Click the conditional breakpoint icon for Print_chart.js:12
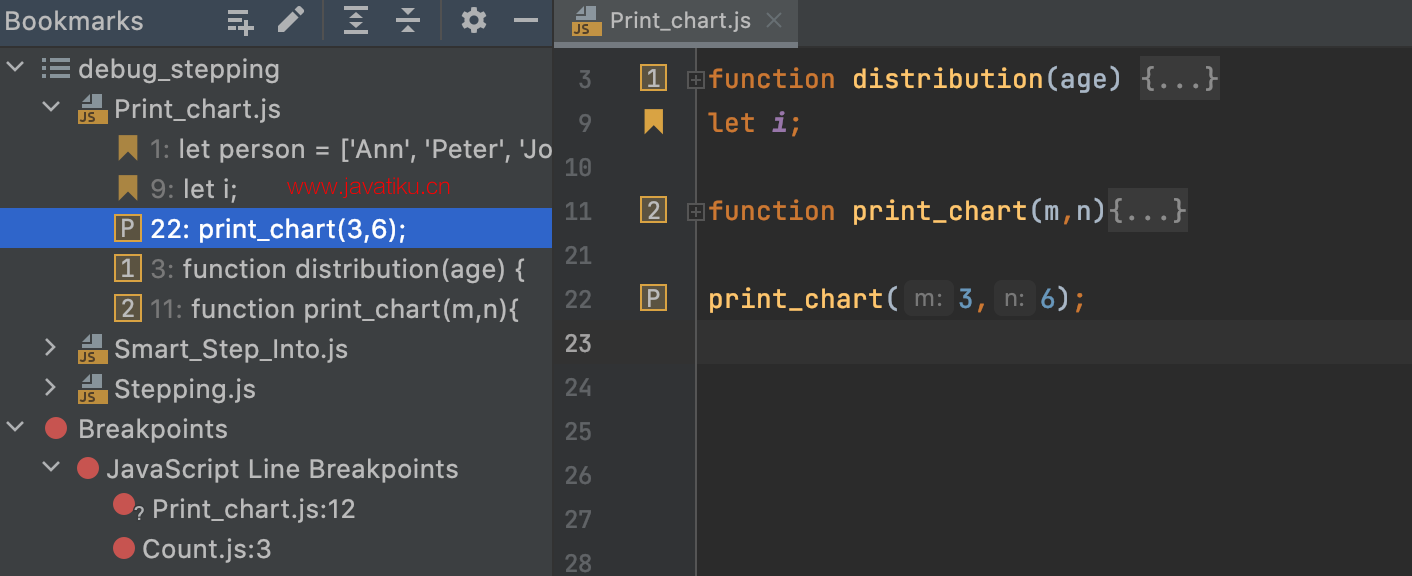Viewport: 1412px width, 576px height. pos(127,507)
